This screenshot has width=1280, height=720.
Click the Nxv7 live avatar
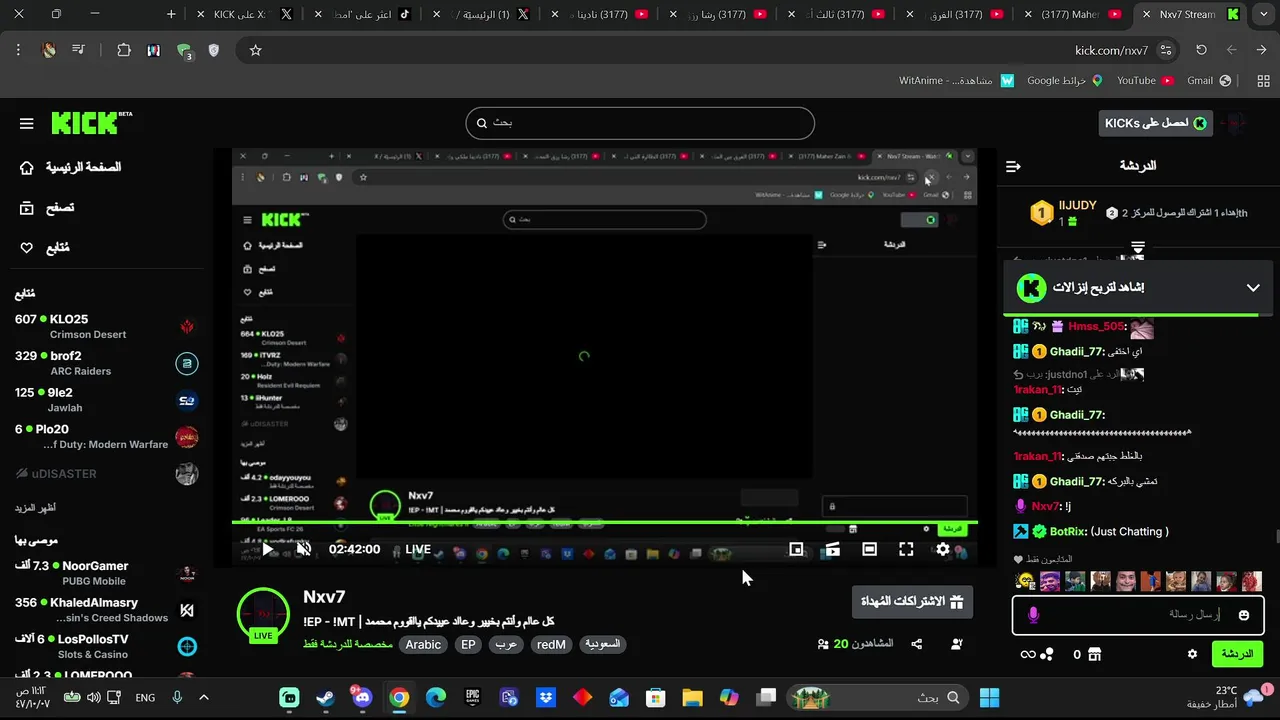coord(263,615)
